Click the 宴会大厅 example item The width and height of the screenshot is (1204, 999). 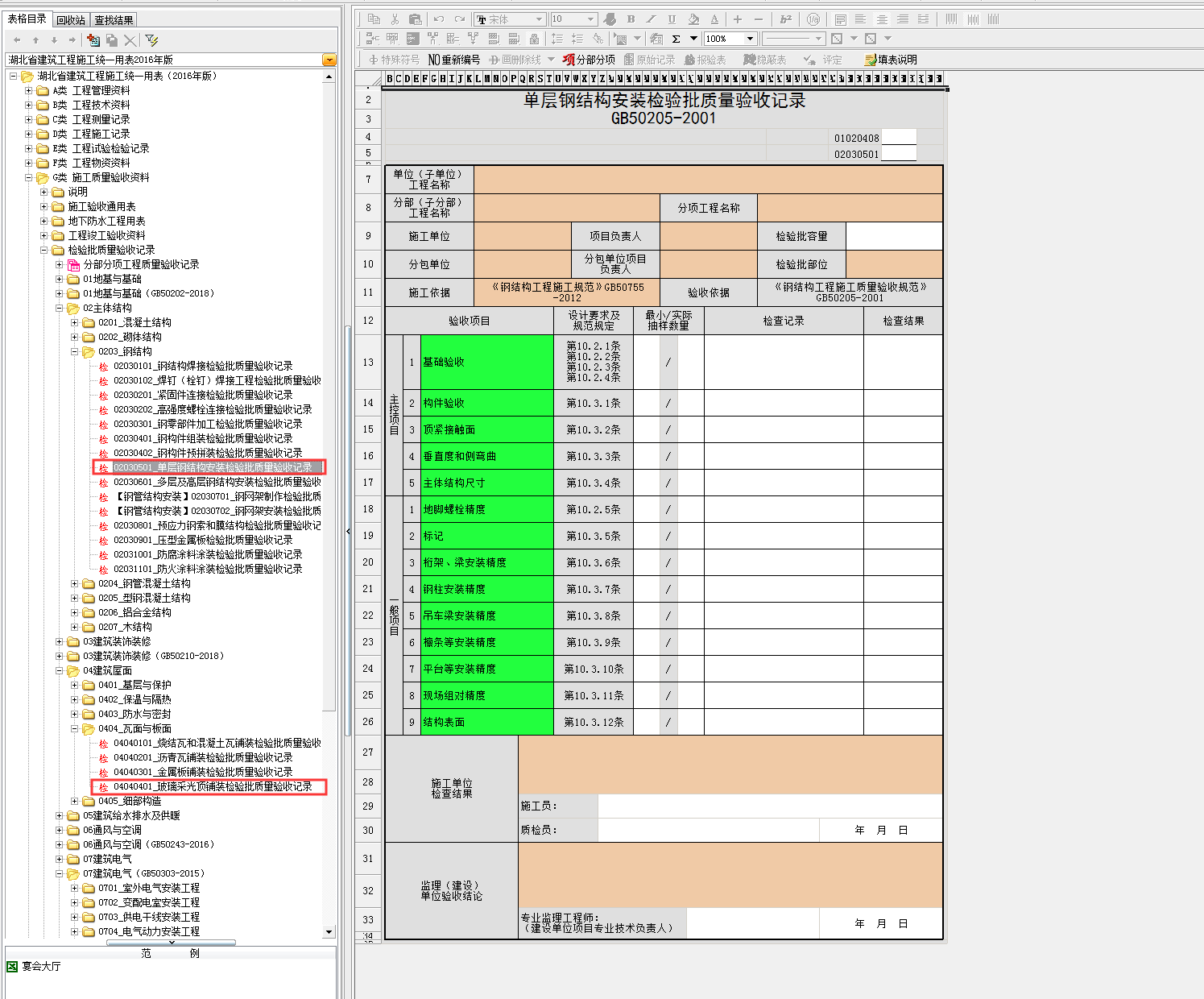point(41,966)
